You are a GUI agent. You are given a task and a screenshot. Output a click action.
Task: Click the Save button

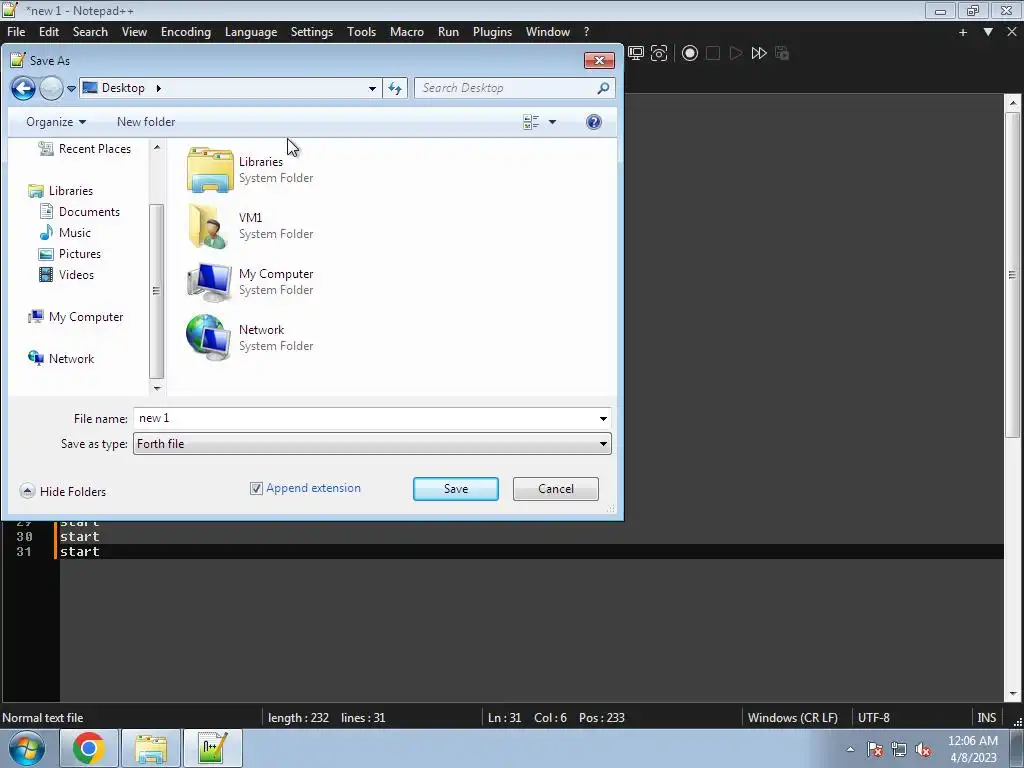tap(456, 489)
